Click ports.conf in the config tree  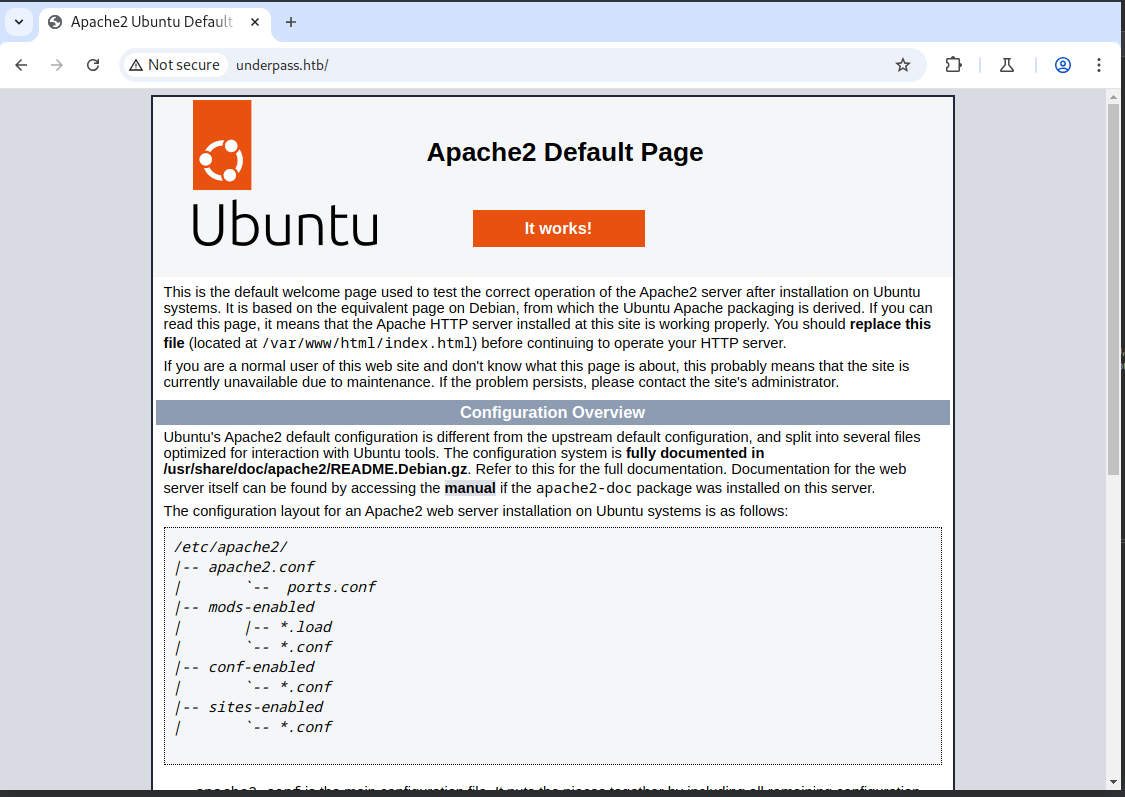coord(331,587)
